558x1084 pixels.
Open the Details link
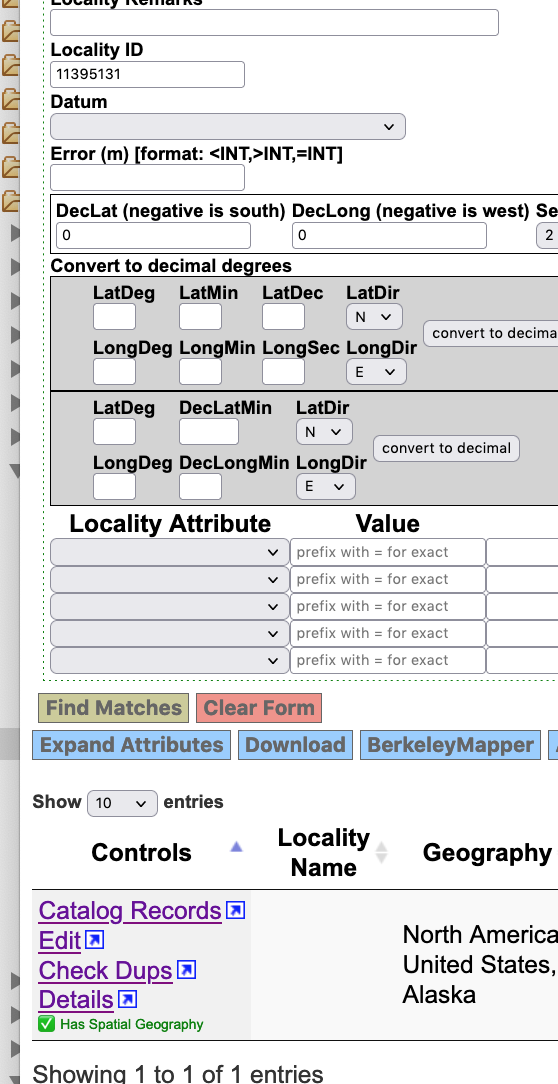tap(76, 1000)
